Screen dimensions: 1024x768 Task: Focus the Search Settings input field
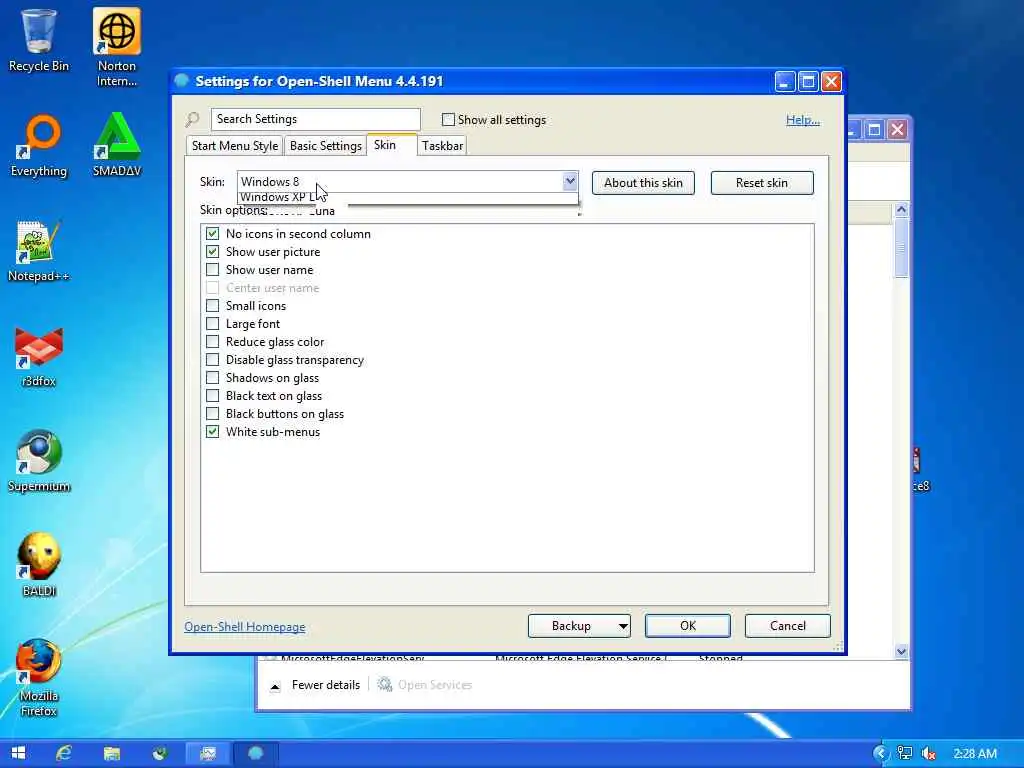pos(315,119)
